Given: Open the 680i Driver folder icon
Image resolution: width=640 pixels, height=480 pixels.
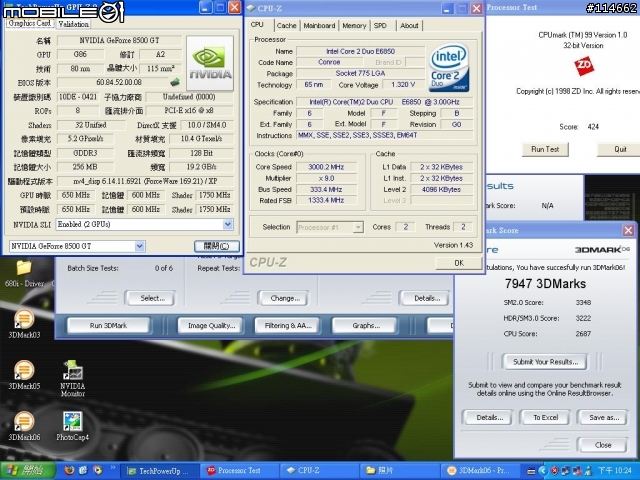Looking at the screenshot, I should point(24,273).
